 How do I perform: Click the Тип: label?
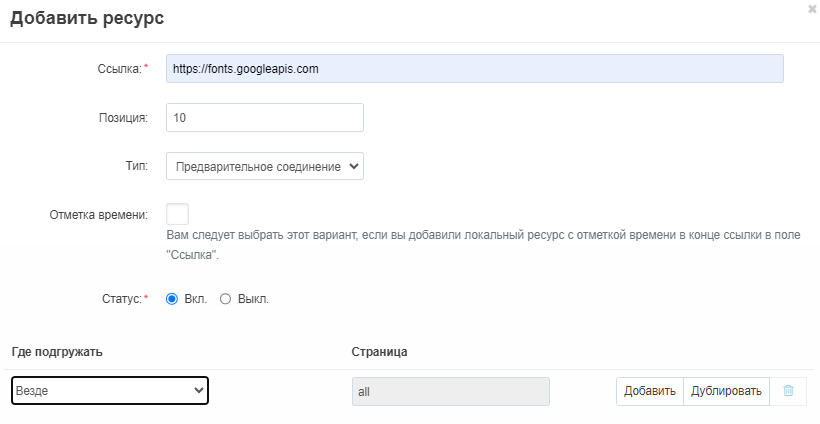pos(137,166)
